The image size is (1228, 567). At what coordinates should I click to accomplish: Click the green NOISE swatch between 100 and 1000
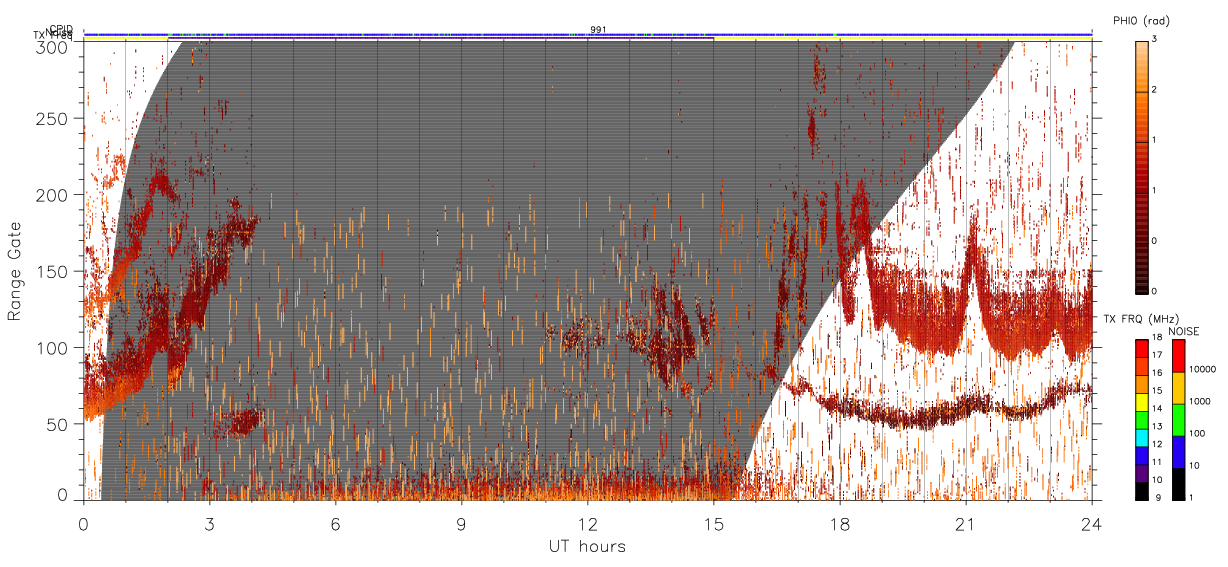(x=1178, y=419)
